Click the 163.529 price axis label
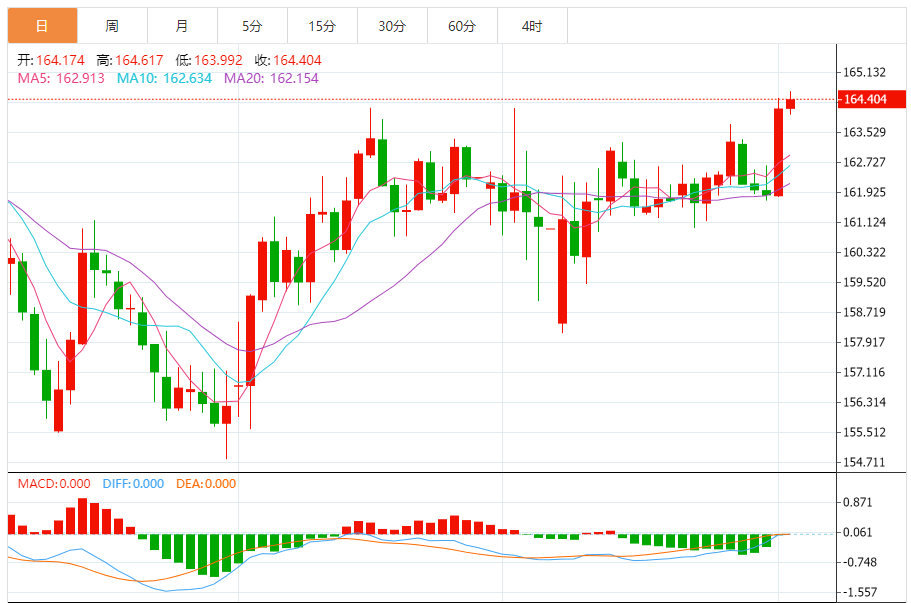This screenshot has height=603, width=911. point(865,132)
